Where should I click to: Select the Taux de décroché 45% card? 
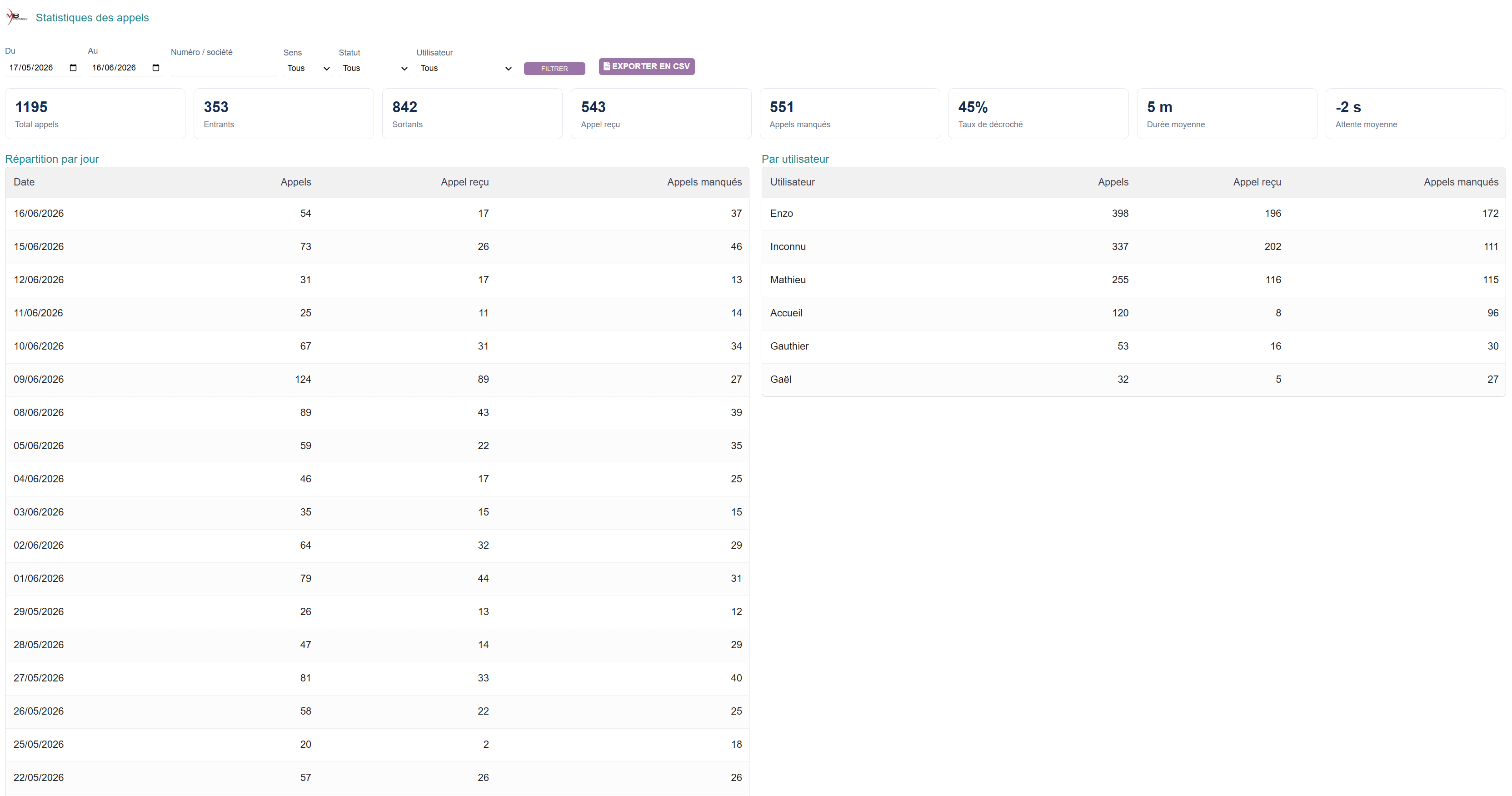pos(1038,114)
